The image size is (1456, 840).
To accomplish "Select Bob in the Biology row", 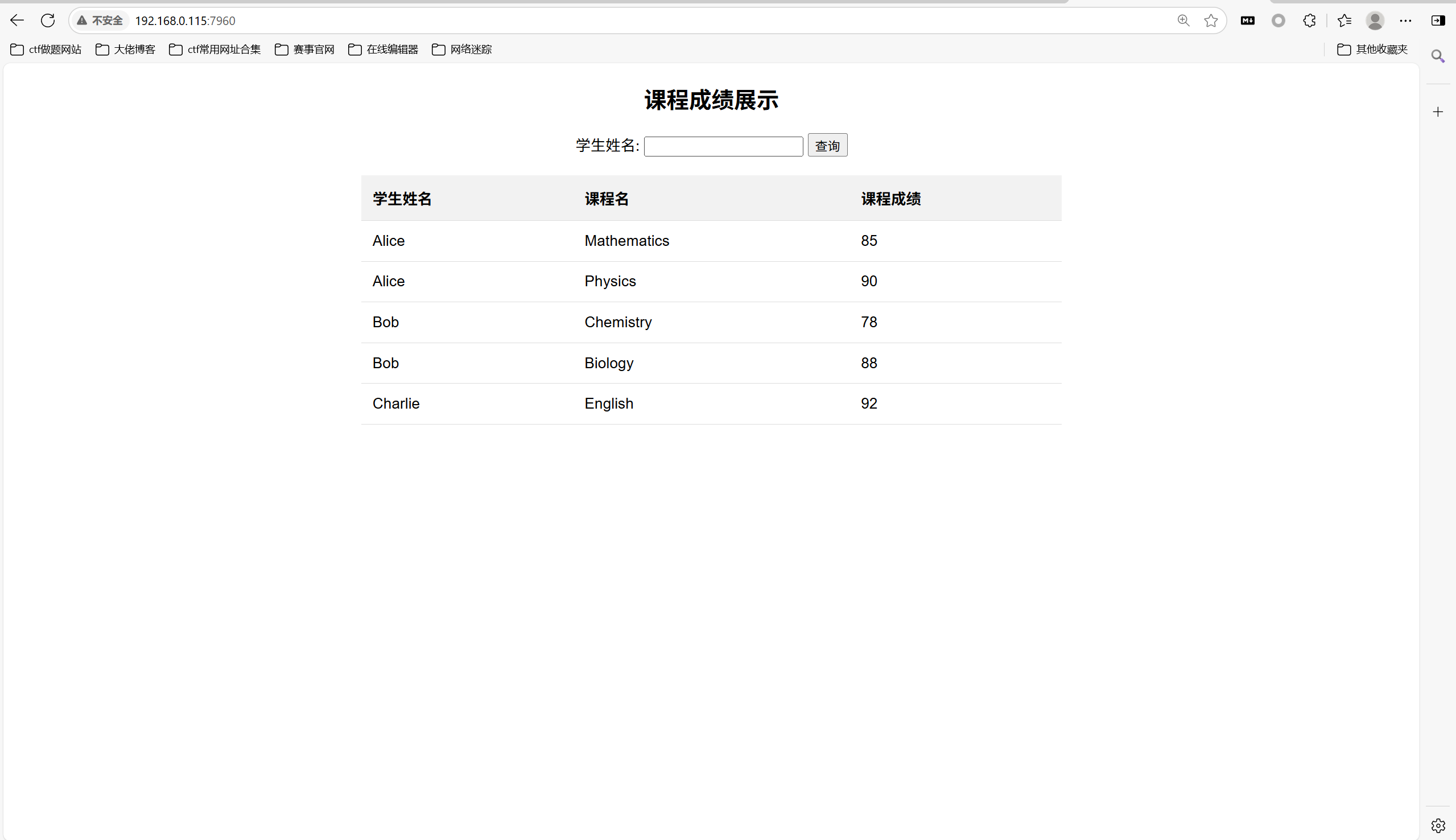I will click(385, 363).
